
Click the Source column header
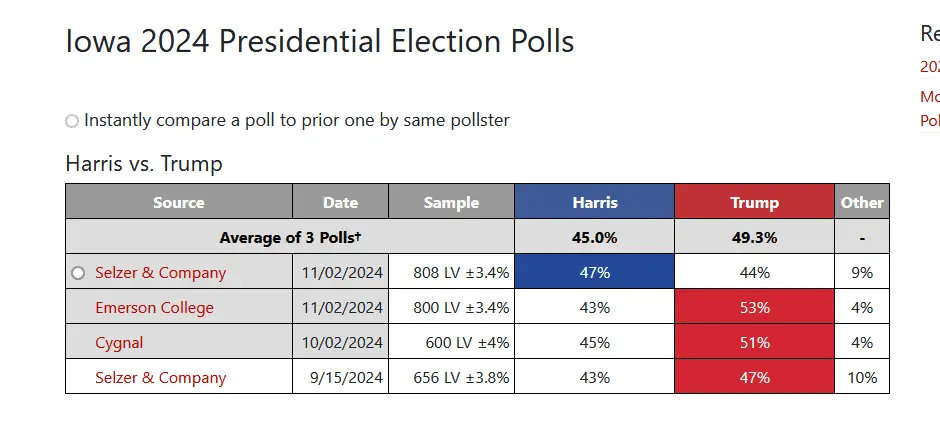tap(179, 202)
